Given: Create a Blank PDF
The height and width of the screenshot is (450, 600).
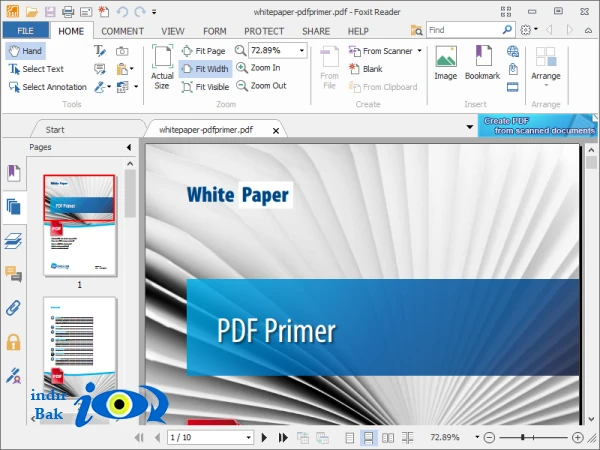Looking at the screenshot, I should tap(365, 69).
